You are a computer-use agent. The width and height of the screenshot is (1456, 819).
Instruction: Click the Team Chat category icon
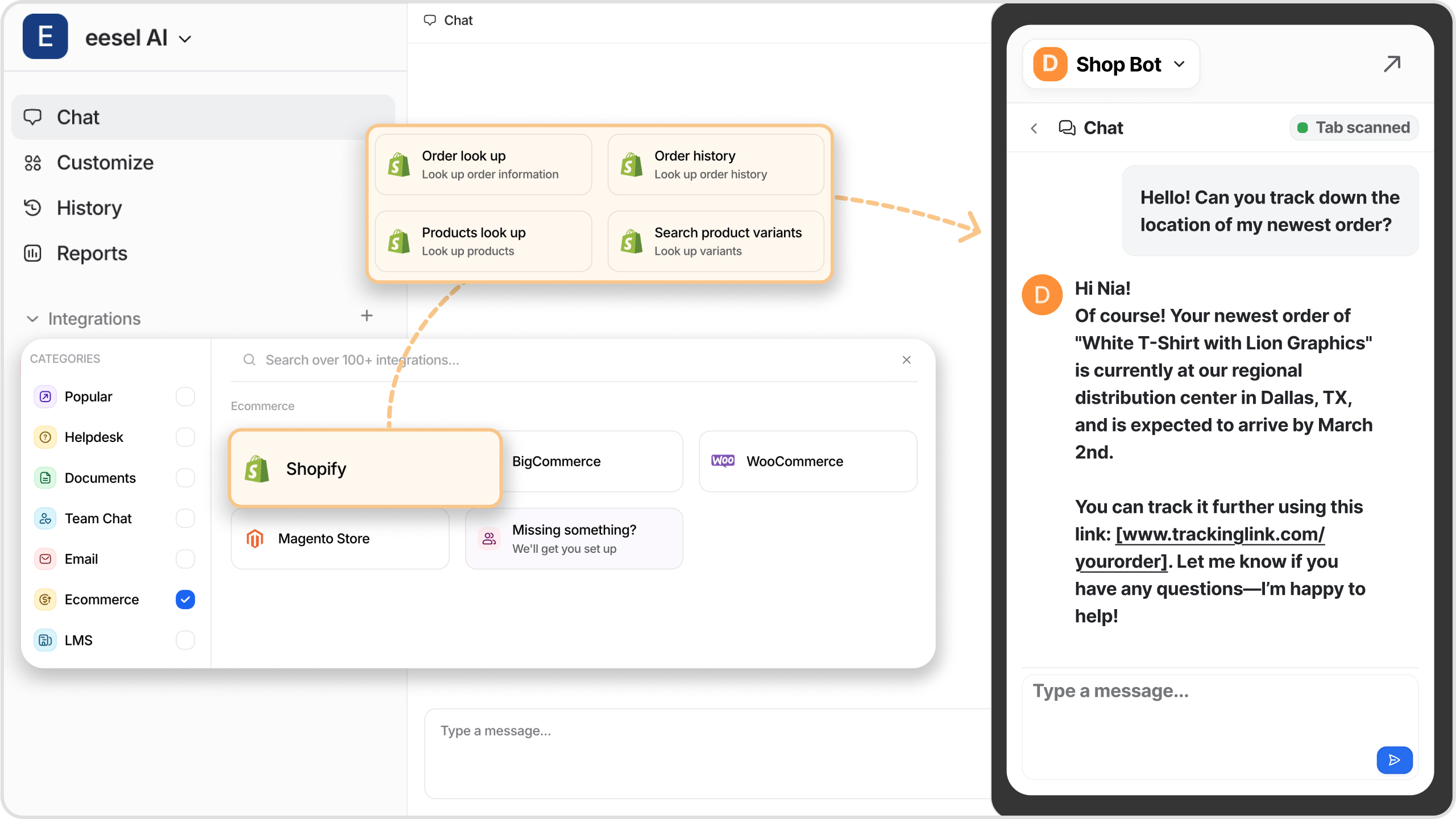coord(45,519)
